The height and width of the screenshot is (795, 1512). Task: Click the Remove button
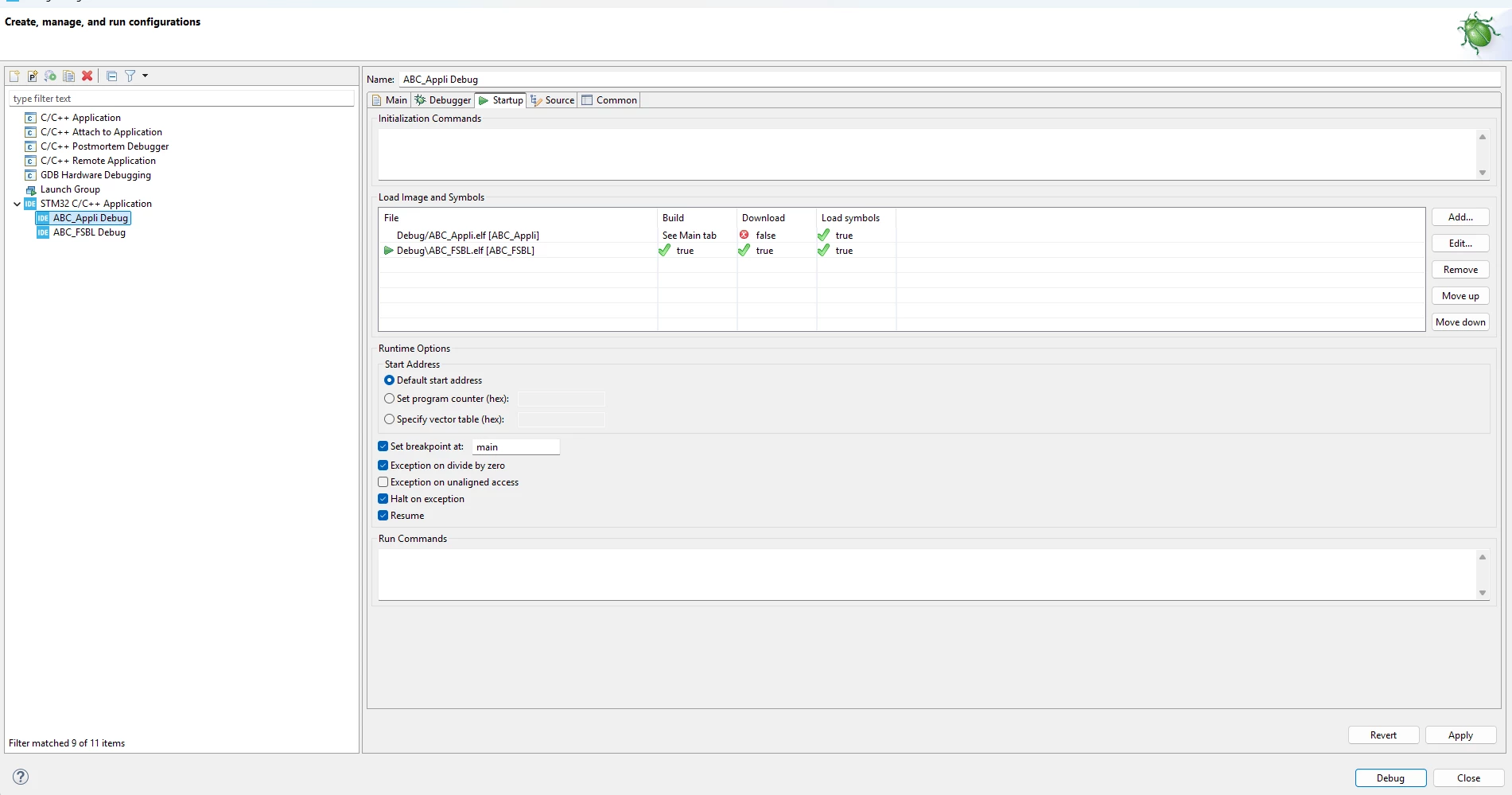click(1460, 270)
